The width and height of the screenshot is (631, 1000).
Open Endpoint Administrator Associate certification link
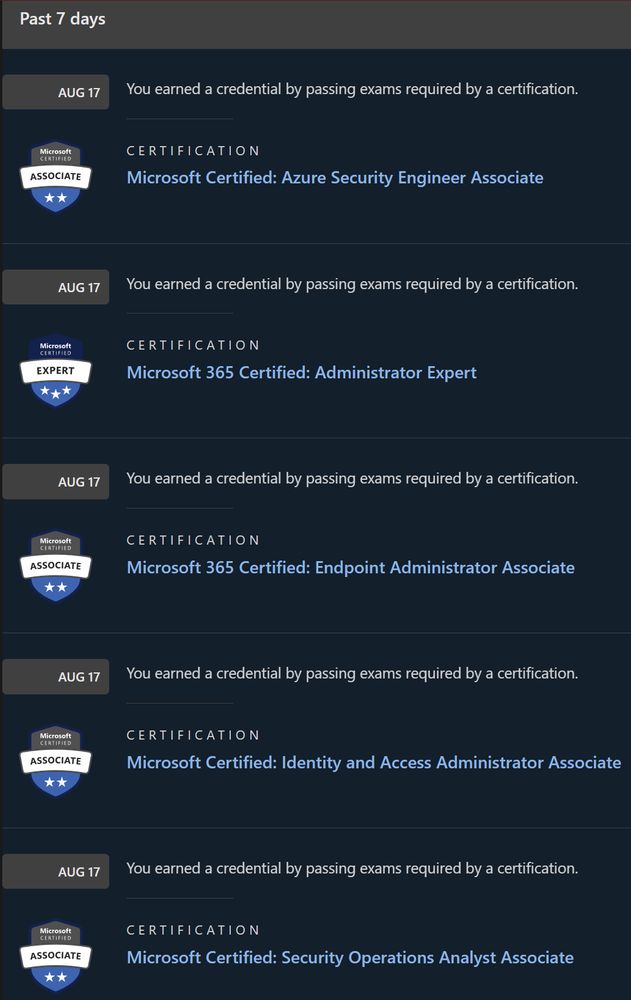pos(350,567)
